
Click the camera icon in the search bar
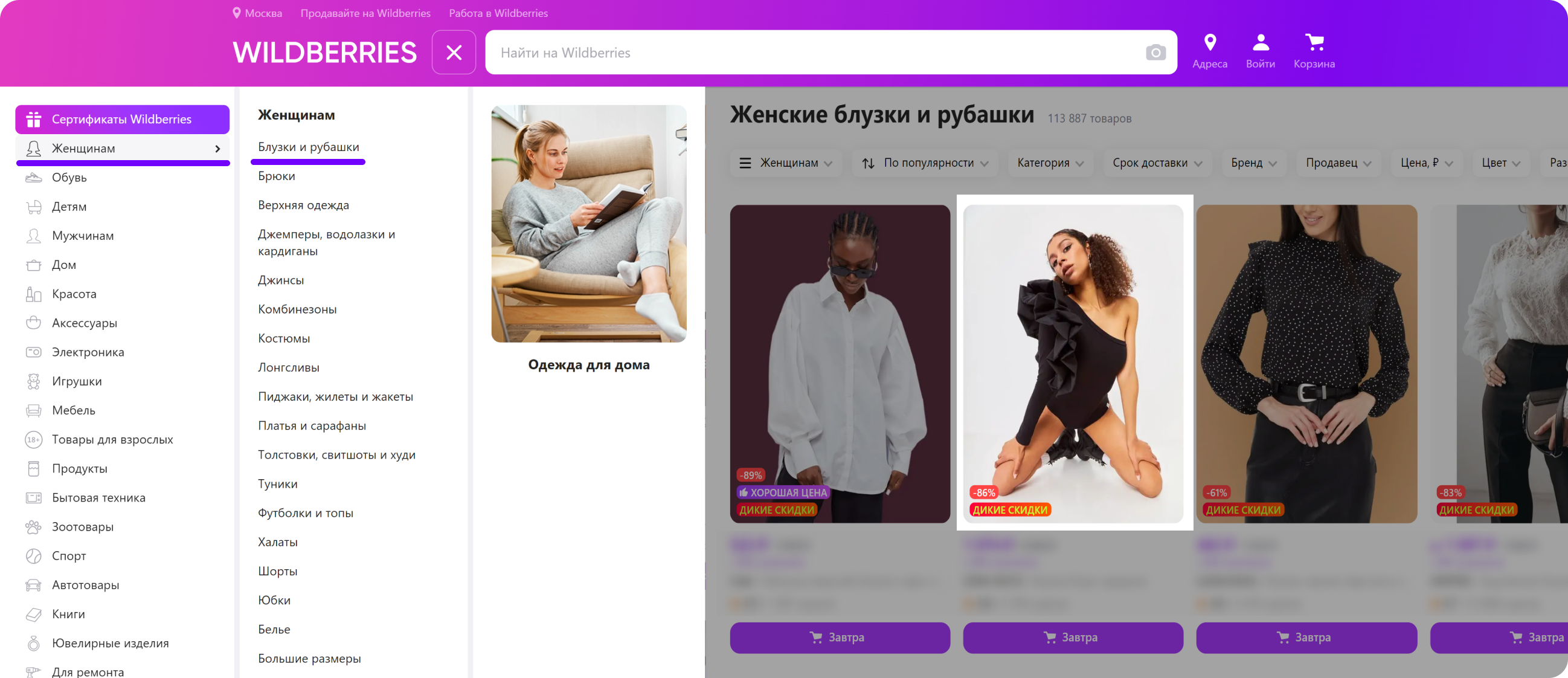(1155, 53)
